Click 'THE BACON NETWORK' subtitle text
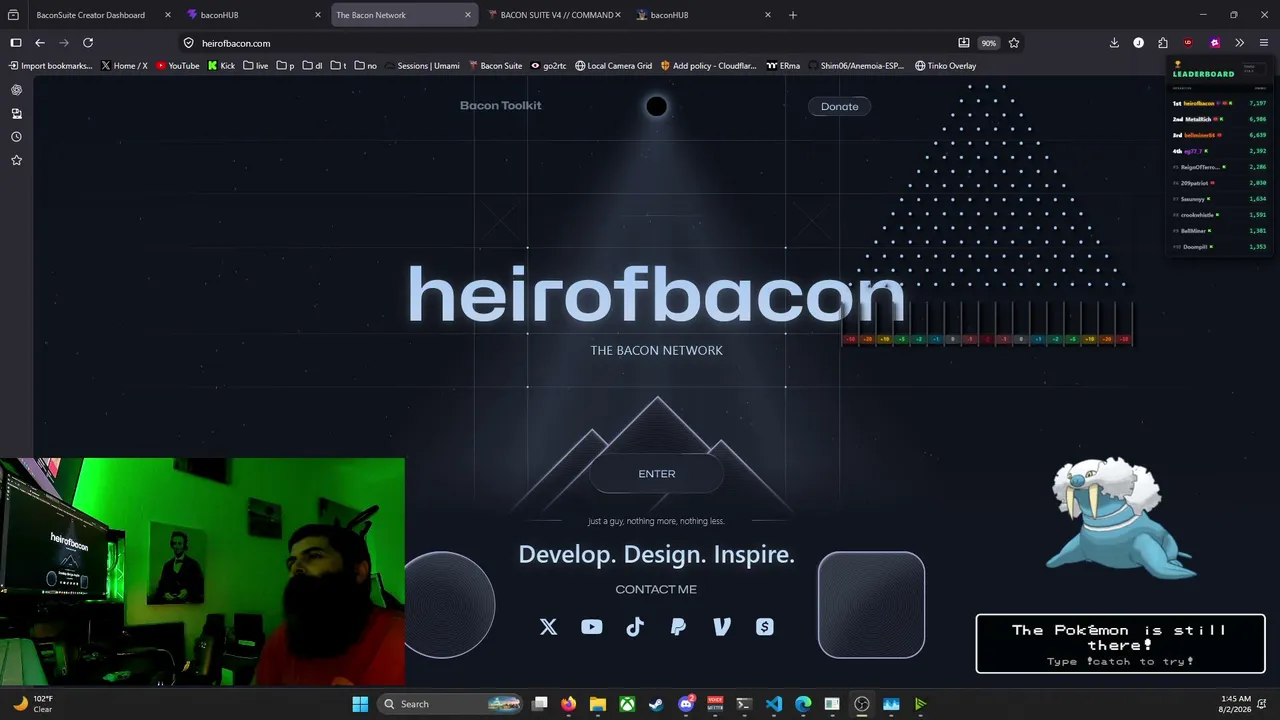 point(656,350)
